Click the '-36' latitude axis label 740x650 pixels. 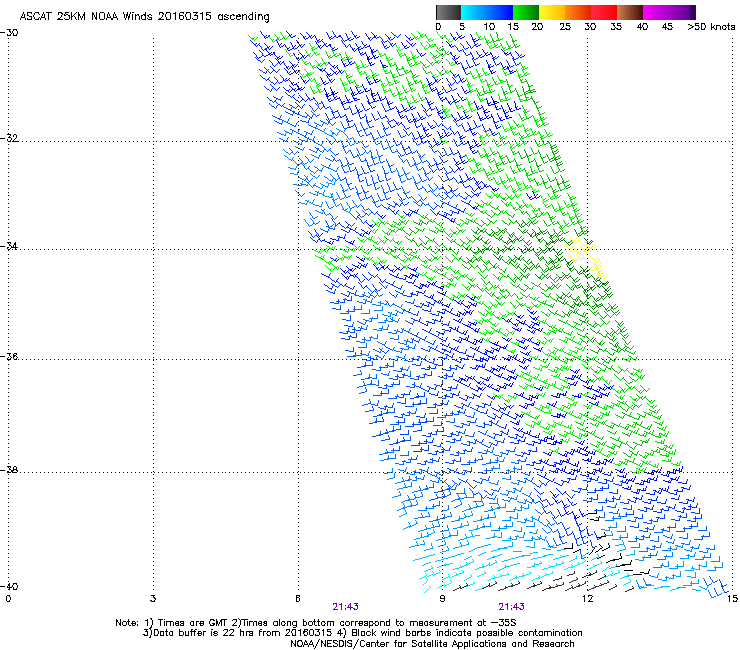click(x=9, y=356)
